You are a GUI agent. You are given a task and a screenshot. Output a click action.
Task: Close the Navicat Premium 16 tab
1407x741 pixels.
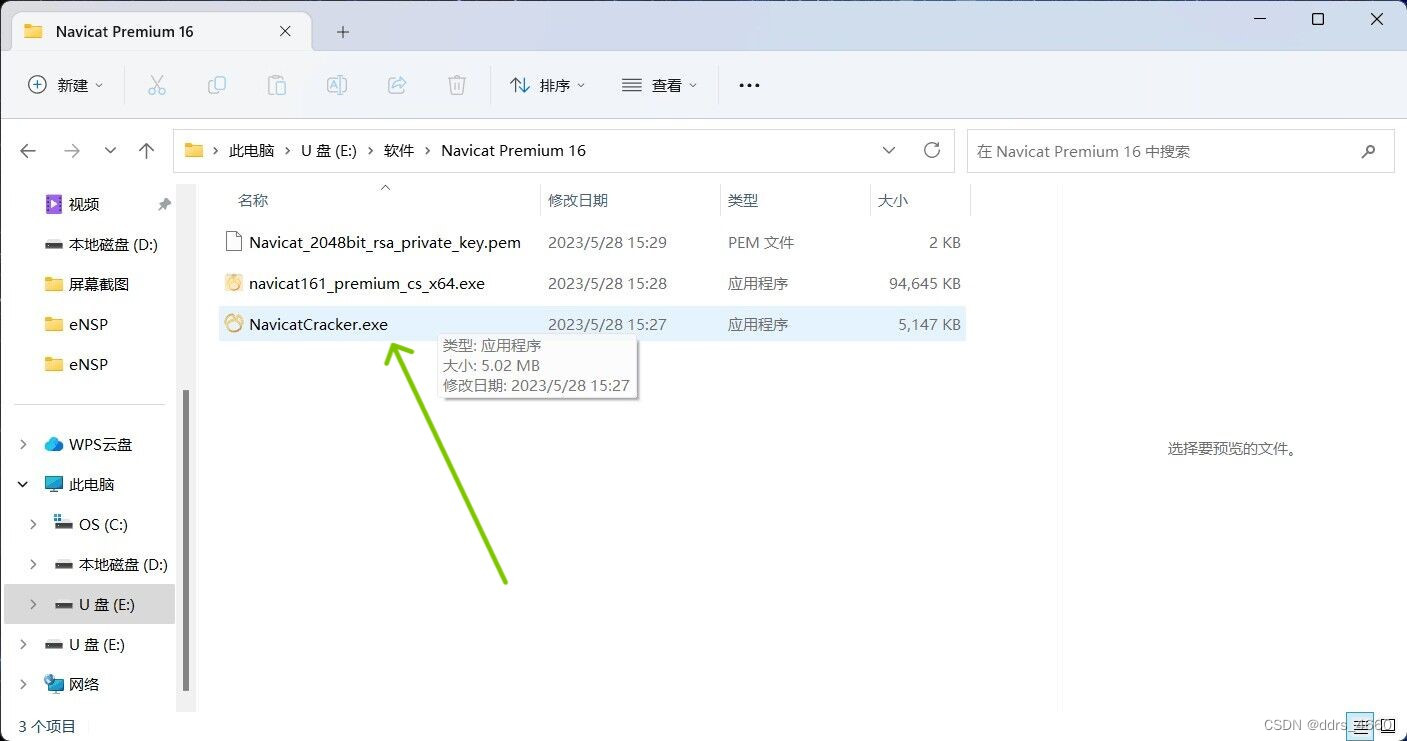pos(285,31)
